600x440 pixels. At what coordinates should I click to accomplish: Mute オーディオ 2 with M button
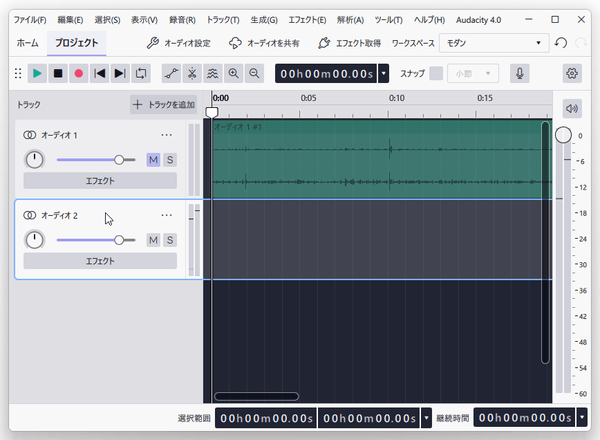[153, 240]
